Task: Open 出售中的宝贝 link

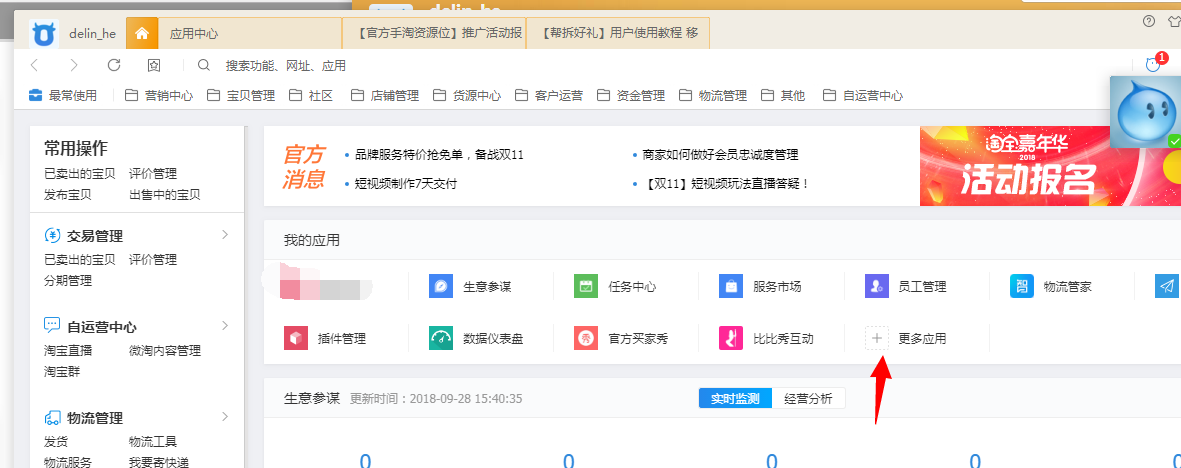Action: click(165, 194)
